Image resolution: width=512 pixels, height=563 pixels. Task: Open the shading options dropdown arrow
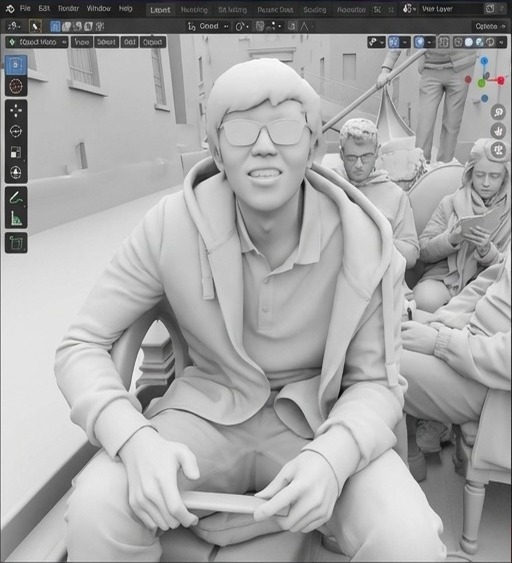[x=501, y=42]
